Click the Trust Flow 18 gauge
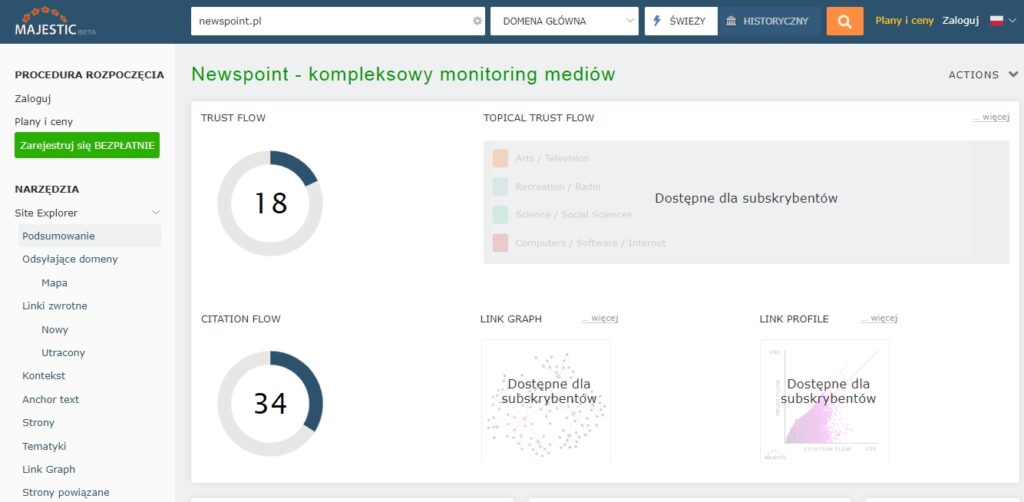This screenshot has height=502, width=1024. (270, 203)
